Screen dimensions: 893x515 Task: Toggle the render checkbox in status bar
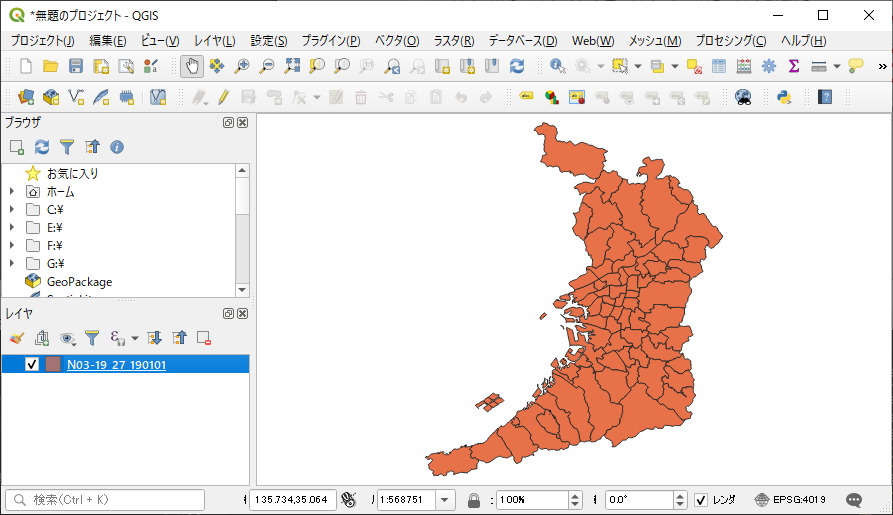tap(701, 499)
